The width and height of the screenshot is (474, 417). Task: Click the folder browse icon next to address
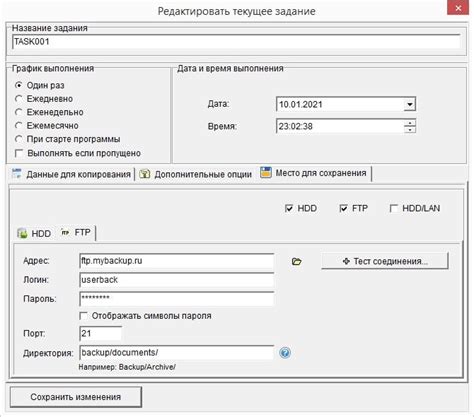click(296, 262)
